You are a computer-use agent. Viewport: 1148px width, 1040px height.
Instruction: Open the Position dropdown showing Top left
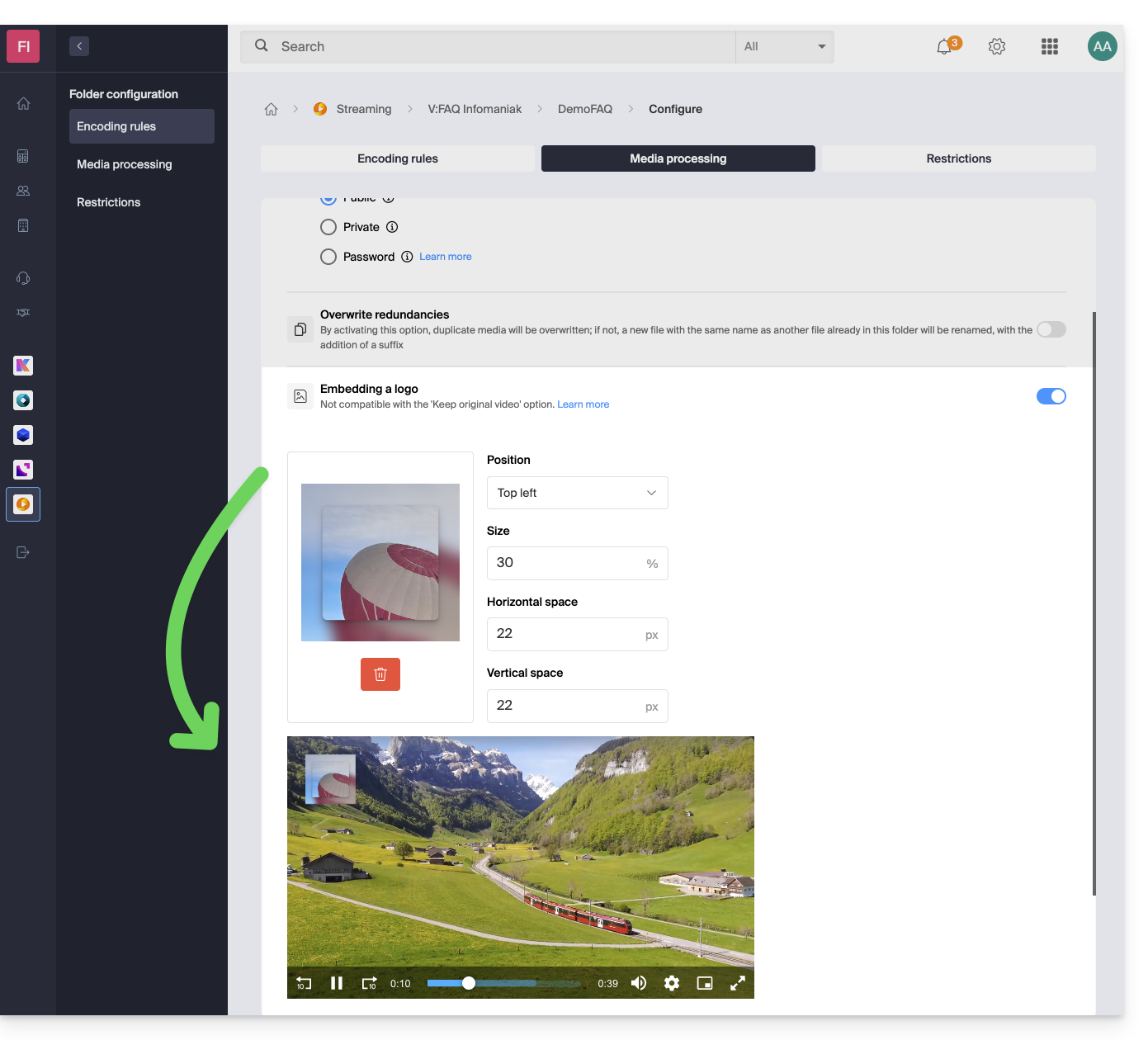(577, 493)
